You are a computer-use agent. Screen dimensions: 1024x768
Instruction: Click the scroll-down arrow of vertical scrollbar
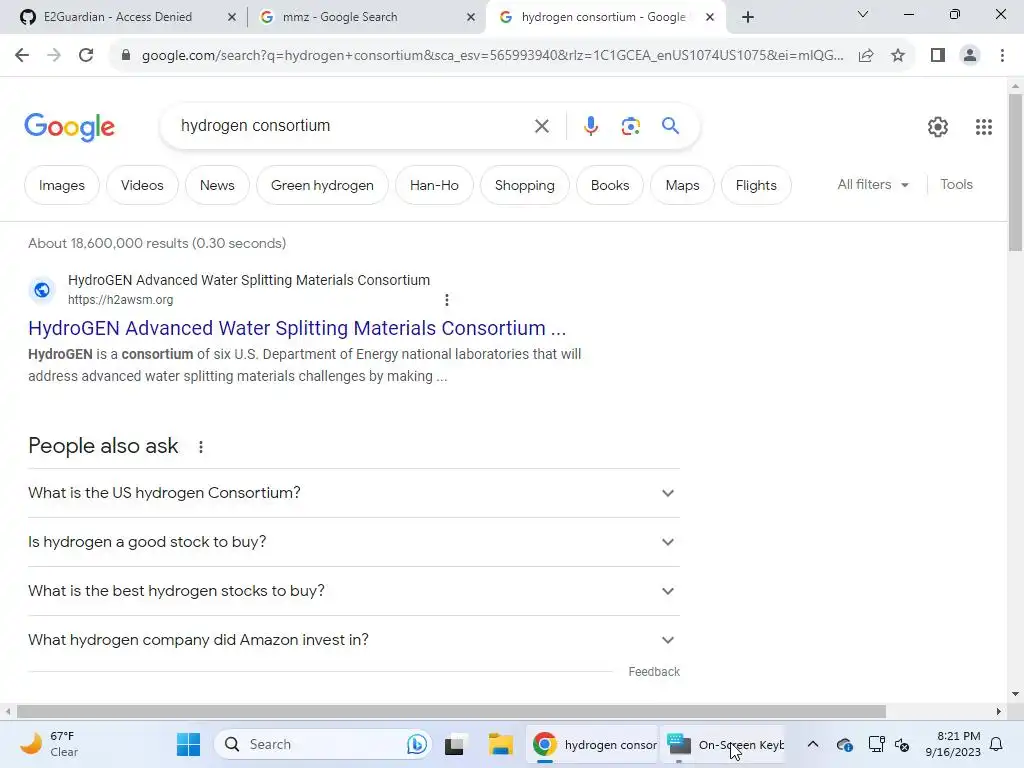coord(1015,694)
